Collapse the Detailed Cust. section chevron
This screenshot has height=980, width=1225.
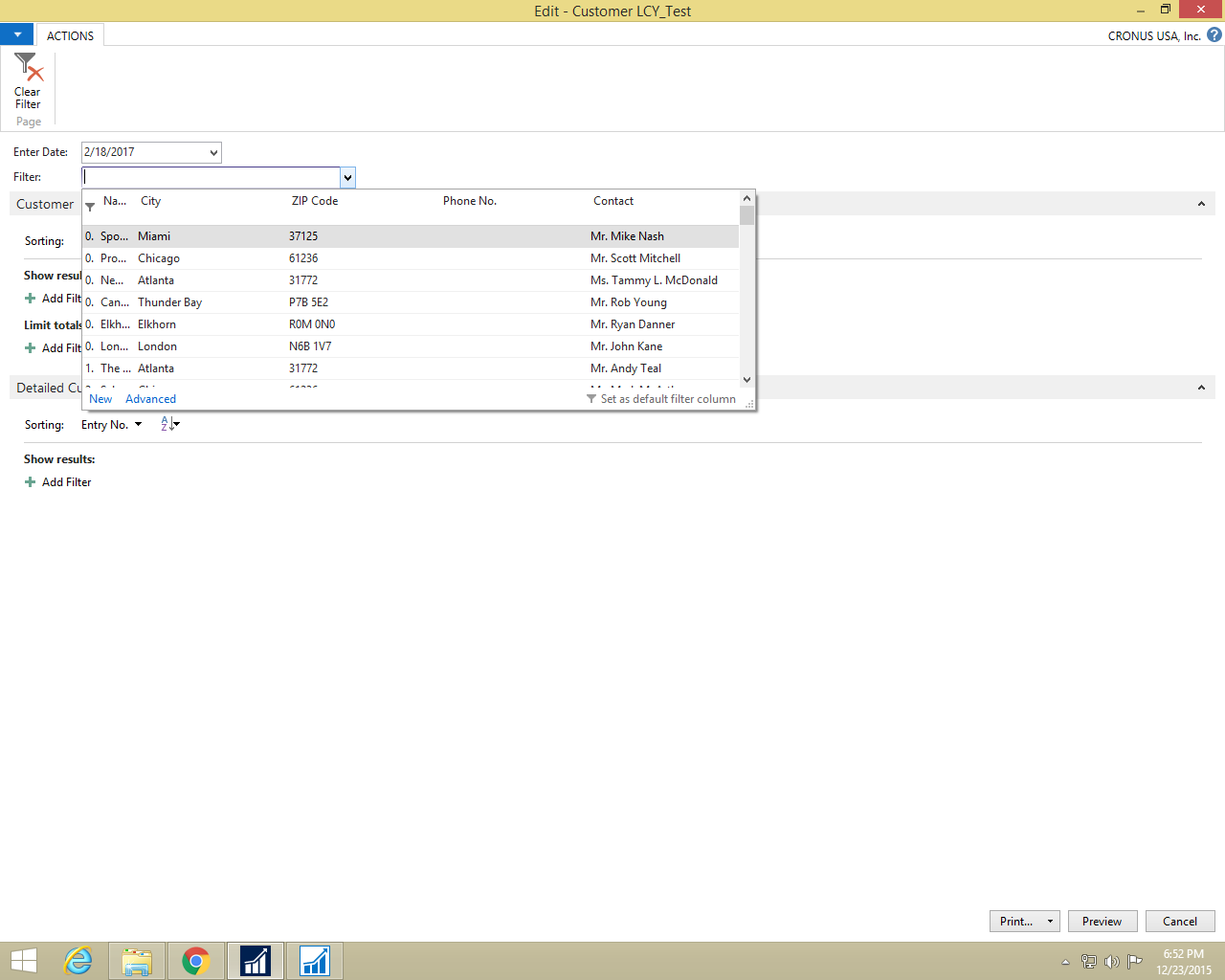1201,388
